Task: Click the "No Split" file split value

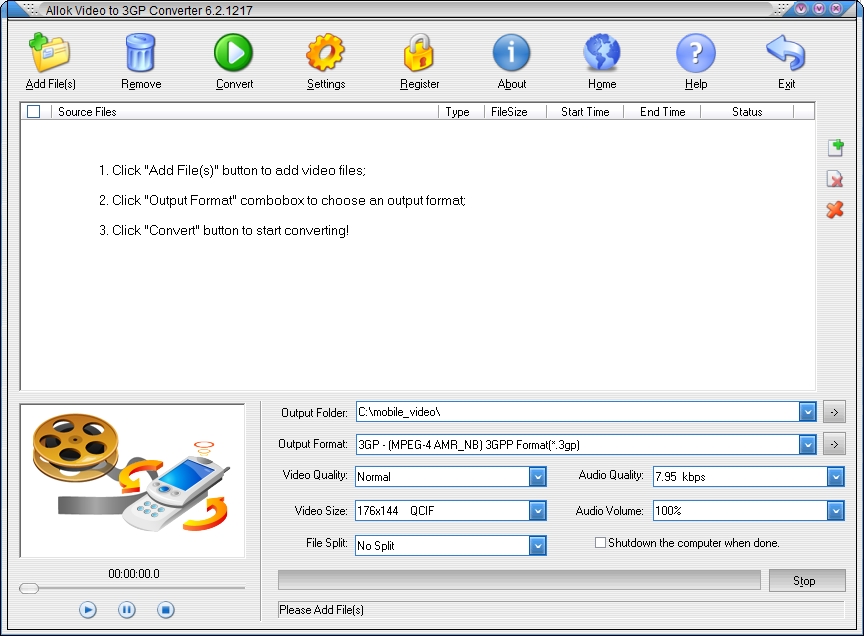Action: point(375,546)
